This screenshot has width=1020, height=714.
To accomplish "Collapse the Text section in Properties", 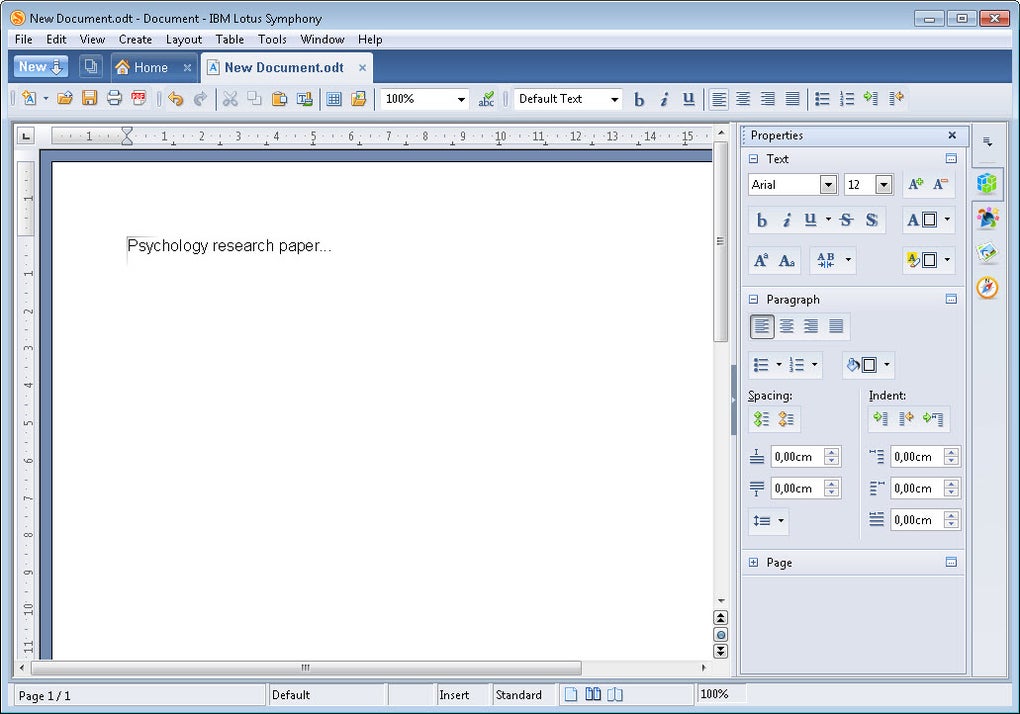I will click(x=753, y=159).
